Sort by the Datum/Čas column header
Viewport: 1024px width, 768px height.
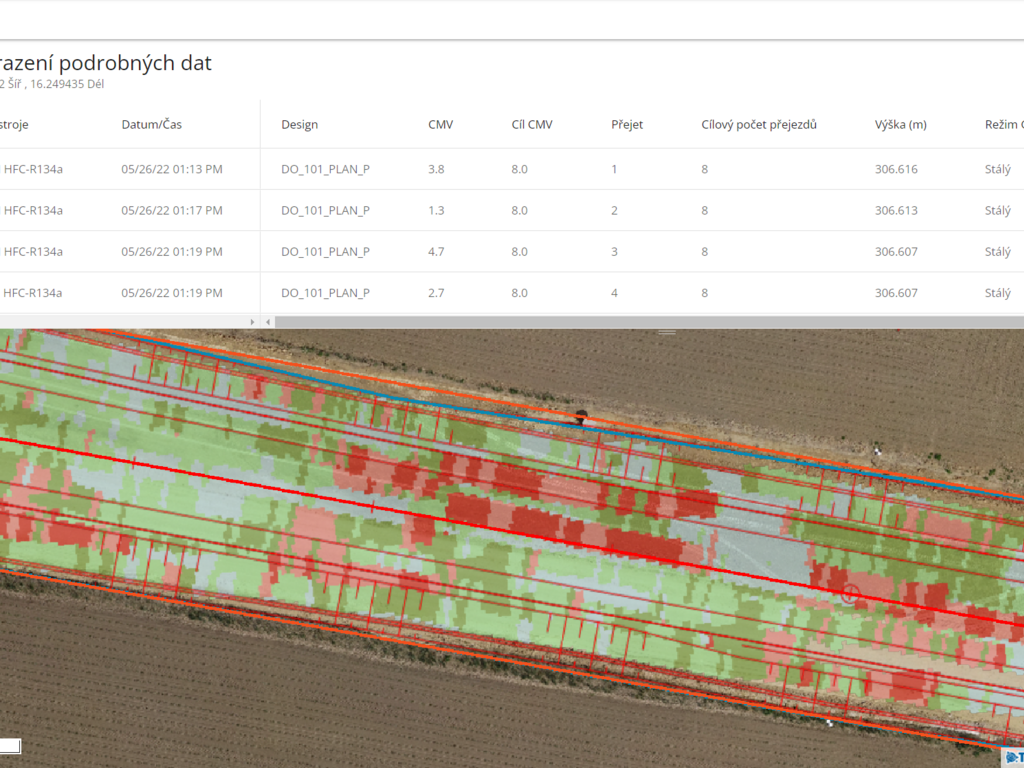click(x=151, y=125)
